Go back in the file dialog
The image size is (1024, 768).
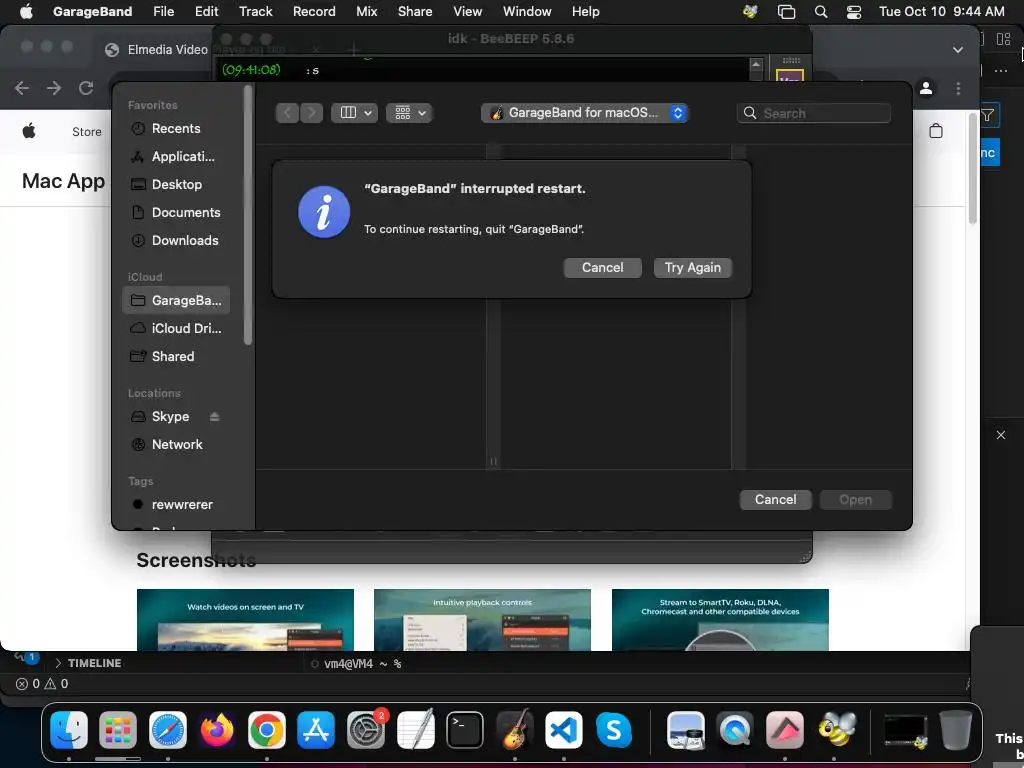pos(287,113)
